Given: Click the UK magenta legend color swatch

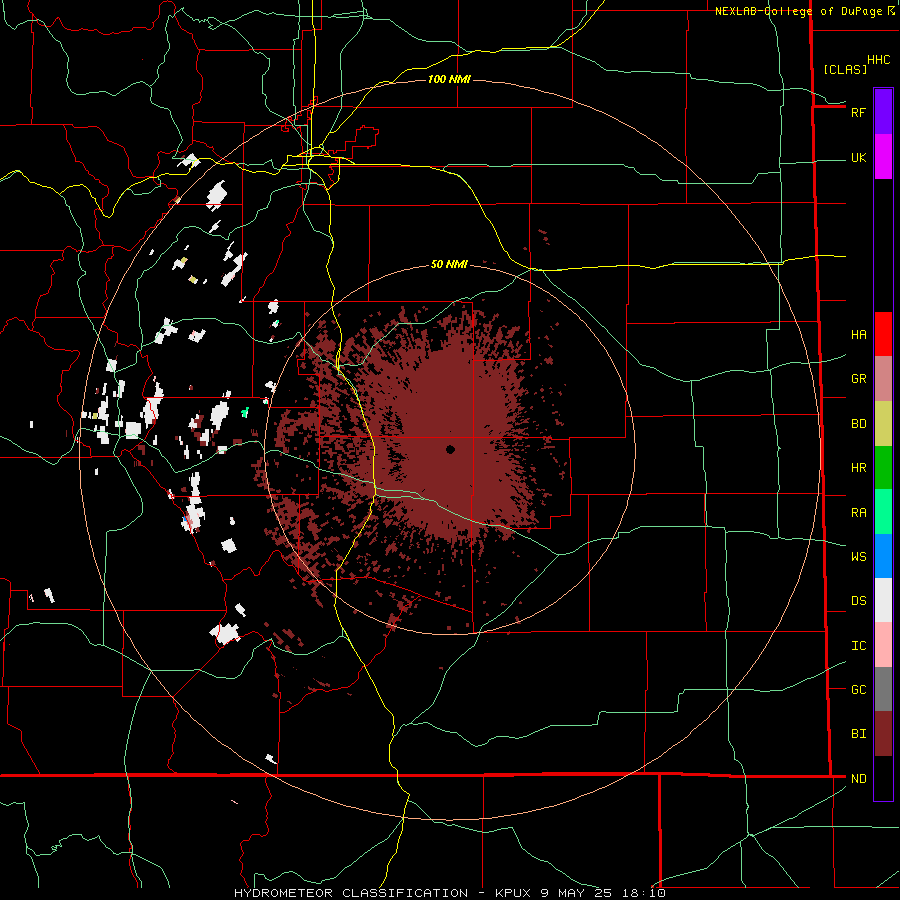Looking at the screenshot, I should click(x=883, y=157).
